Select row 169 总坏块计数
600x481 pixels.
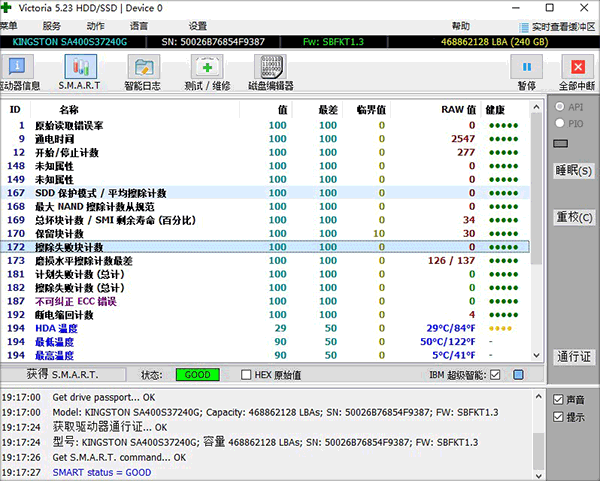click(x=265, y=220)
